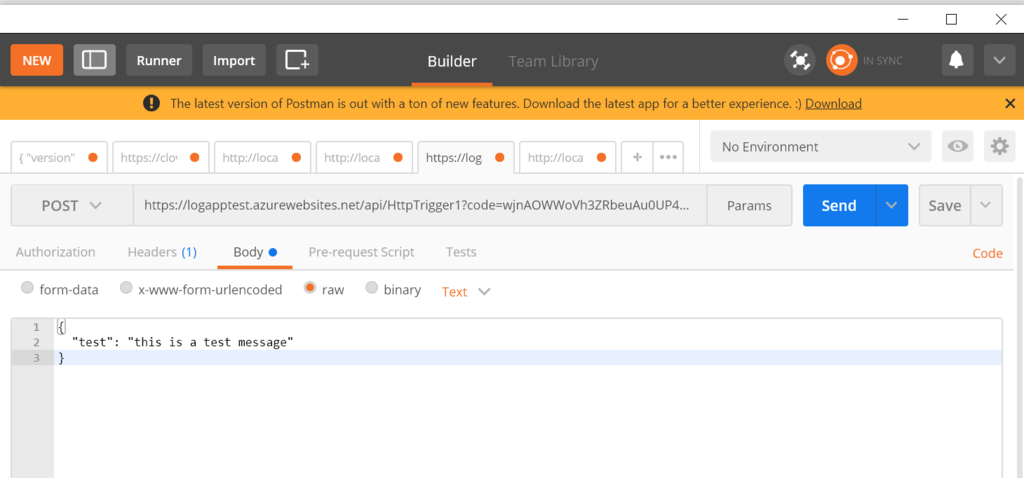Expand the No Environment dropdown
The width and height of the screenshot is (1024, 478).
(821, 146)
